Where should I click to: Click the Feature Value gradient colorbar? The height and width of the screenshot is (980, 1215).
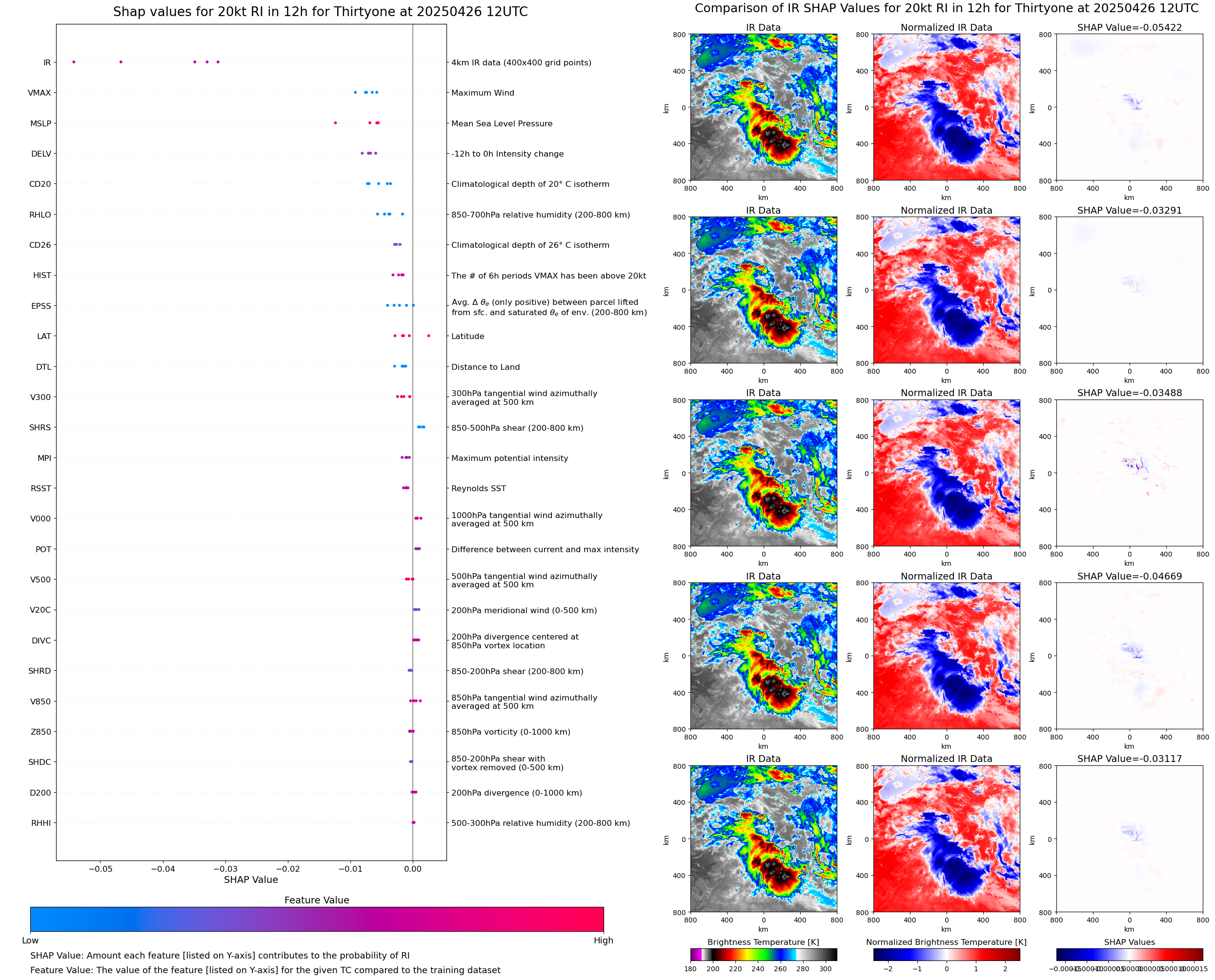(317, 919)
